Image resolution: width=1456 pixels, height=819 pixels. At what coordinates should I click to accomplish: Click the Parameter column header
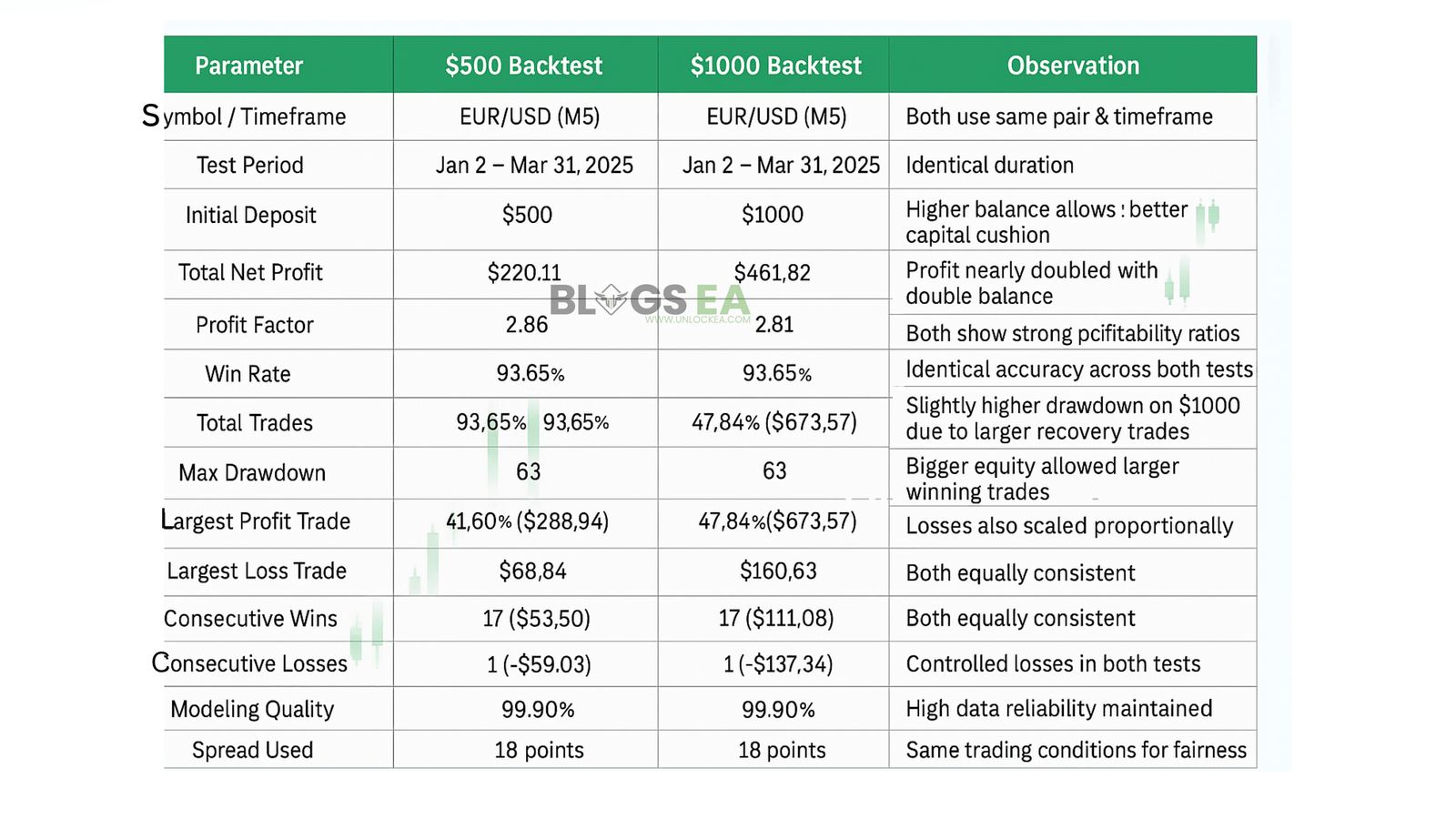click(x=248, y=66)
